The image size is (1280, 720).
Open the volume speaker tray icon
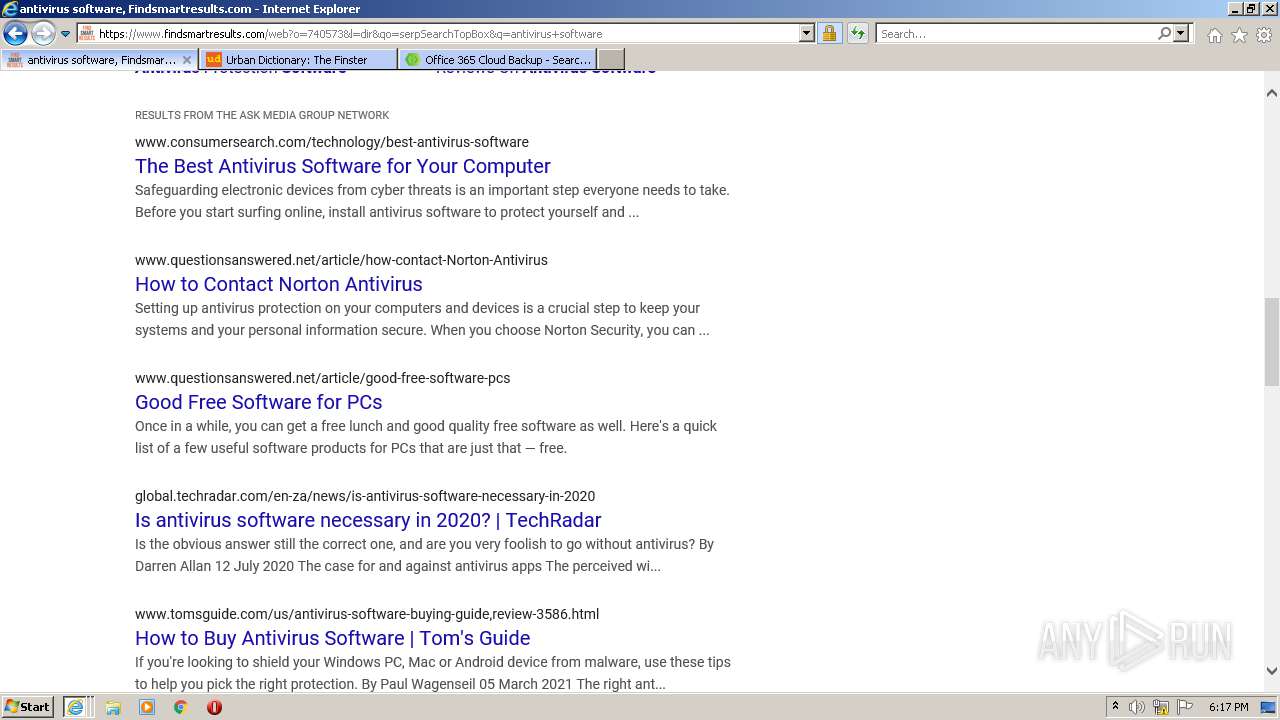click(1137, 707)
